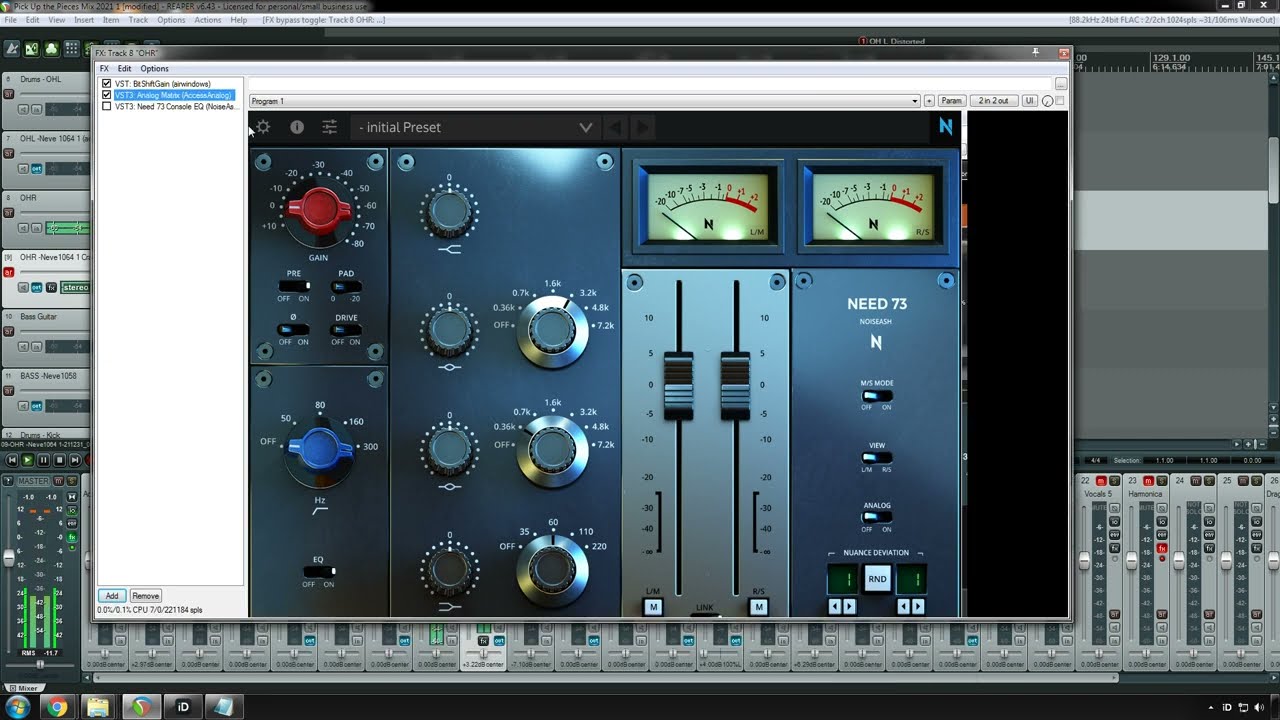Click the Param button

pos(951,101)
